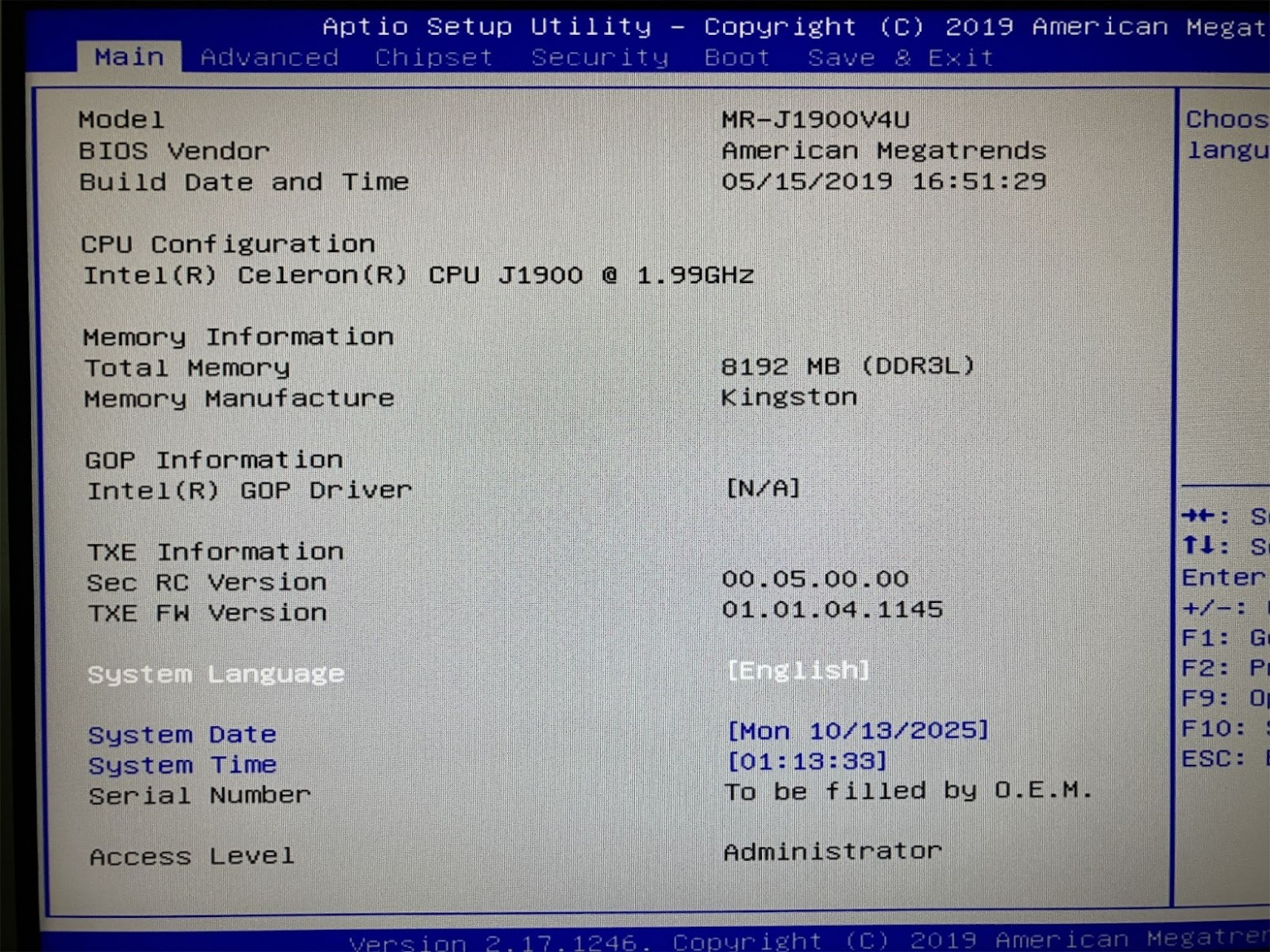The width and height of the screenshot is (1270, 952).
Task: Edit the System Time value 01:13:33
Action: 807,762
